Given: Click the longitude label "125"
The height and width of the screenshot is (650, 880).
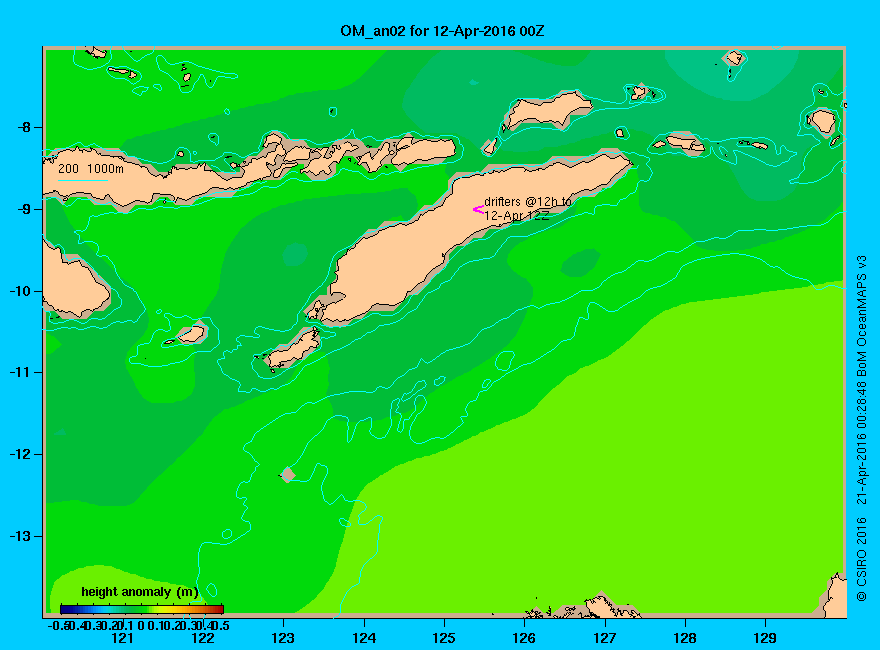Looking at the screenshot, I should (x=444, y=638).
